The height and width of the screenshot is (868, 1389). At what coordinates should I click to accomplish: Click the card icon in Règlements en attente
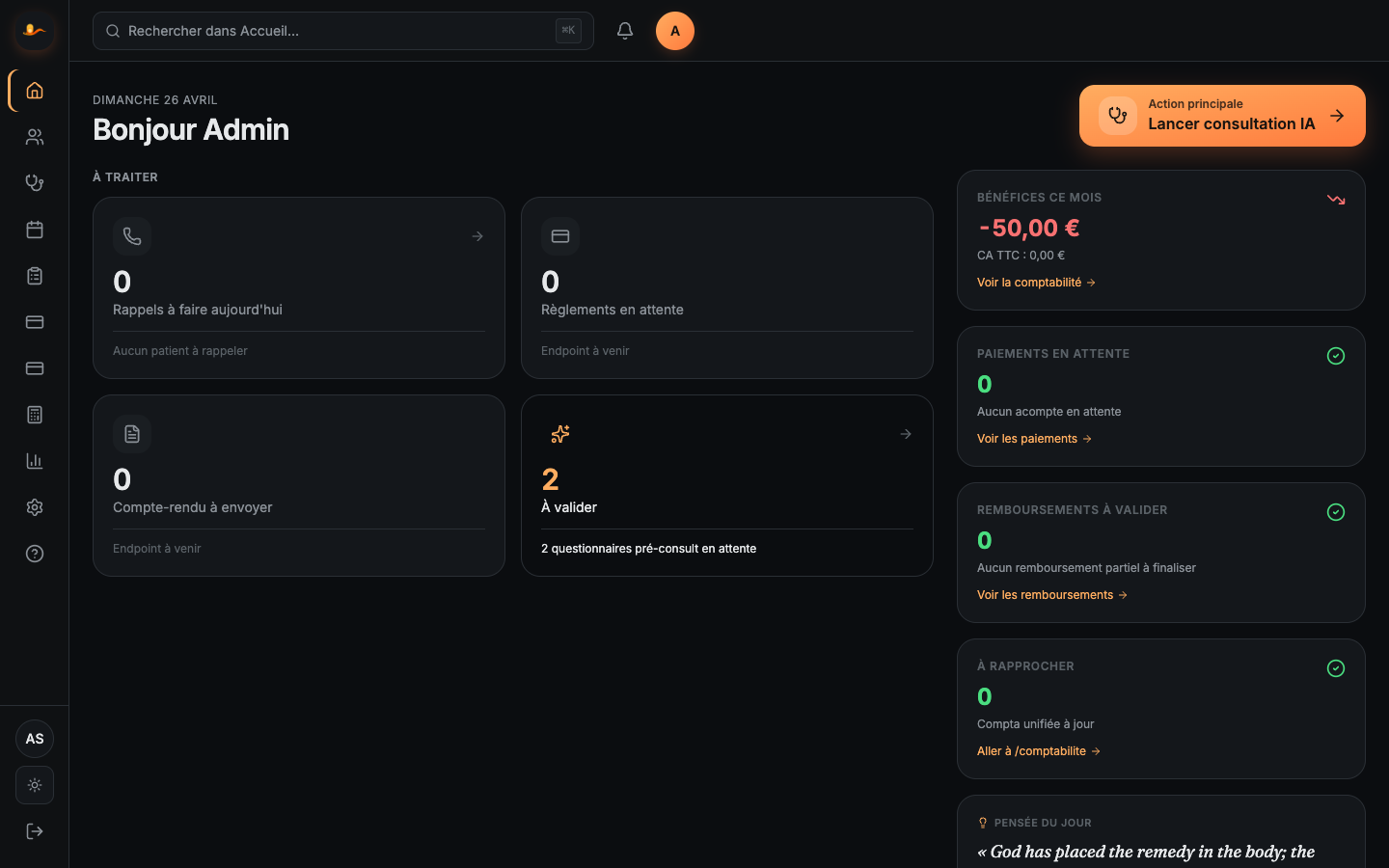(x=560, y=236)
